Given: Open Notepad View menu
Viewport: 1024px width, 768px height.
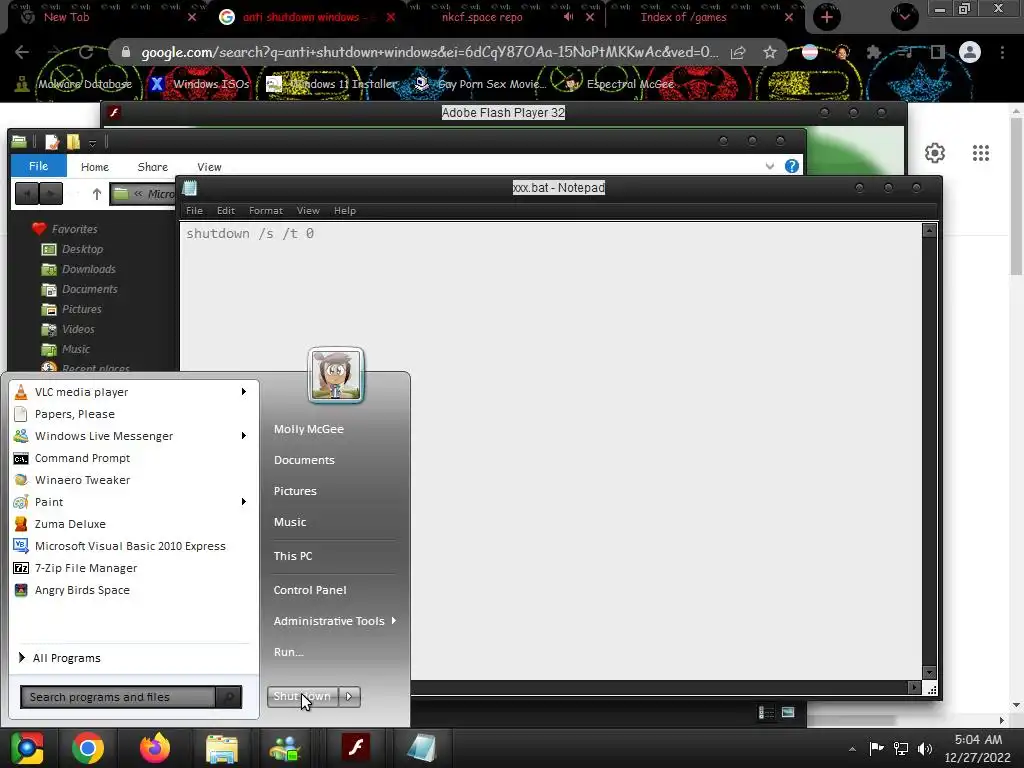Looking at the screenshot, I should (x=308, y=210).
